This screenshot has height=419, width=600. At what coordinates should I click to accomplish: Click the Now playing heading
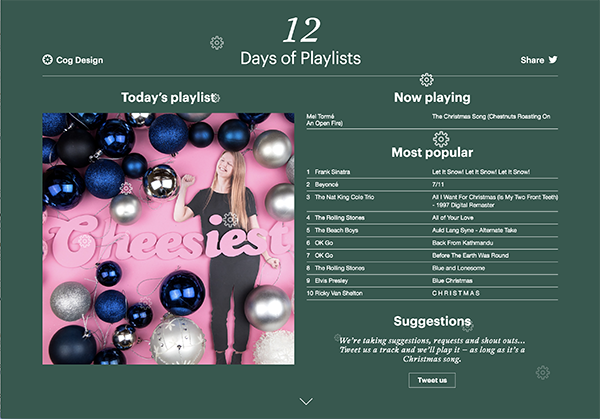[432, 98]
